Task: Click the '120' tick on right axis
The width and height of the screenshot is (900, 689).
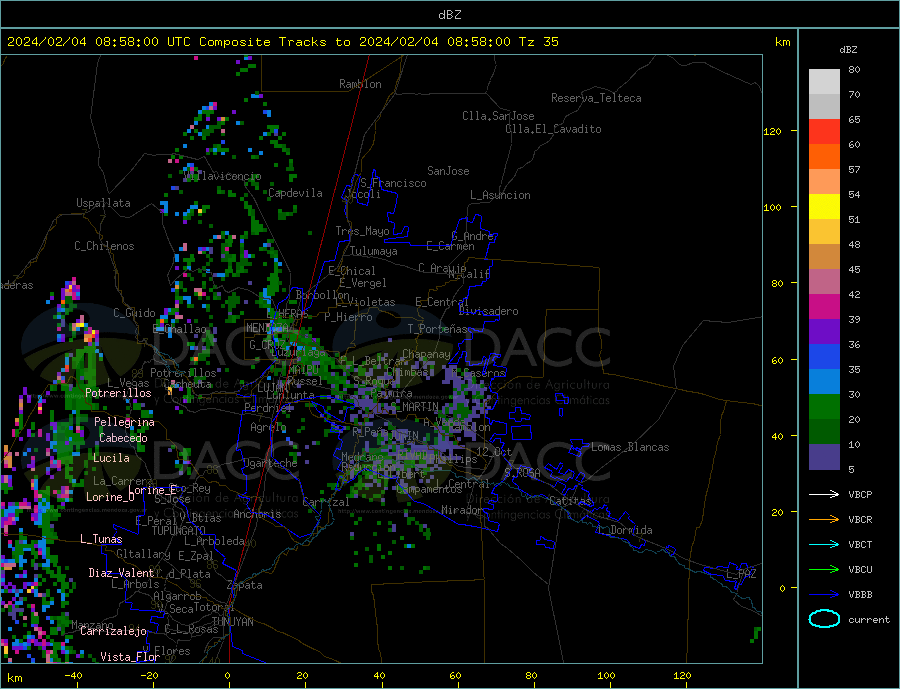Action: pos(772,131)
